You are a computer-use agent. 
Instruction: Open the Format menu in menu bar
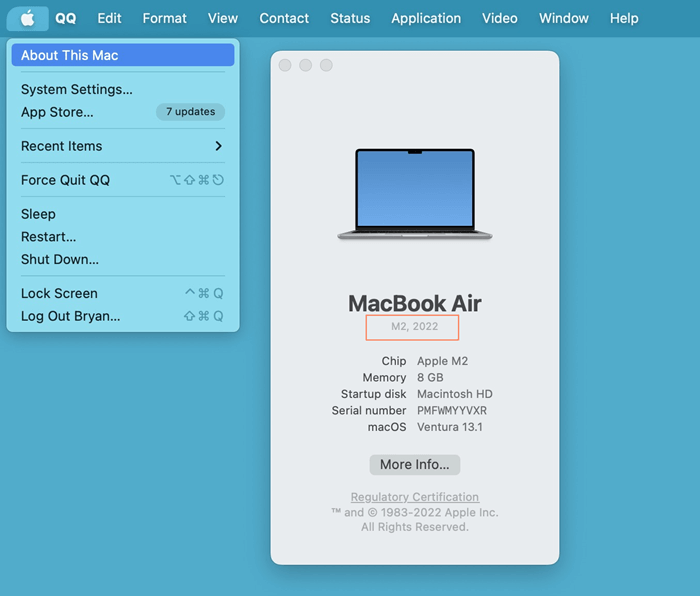pyautogui.click(x=164, y=18)
